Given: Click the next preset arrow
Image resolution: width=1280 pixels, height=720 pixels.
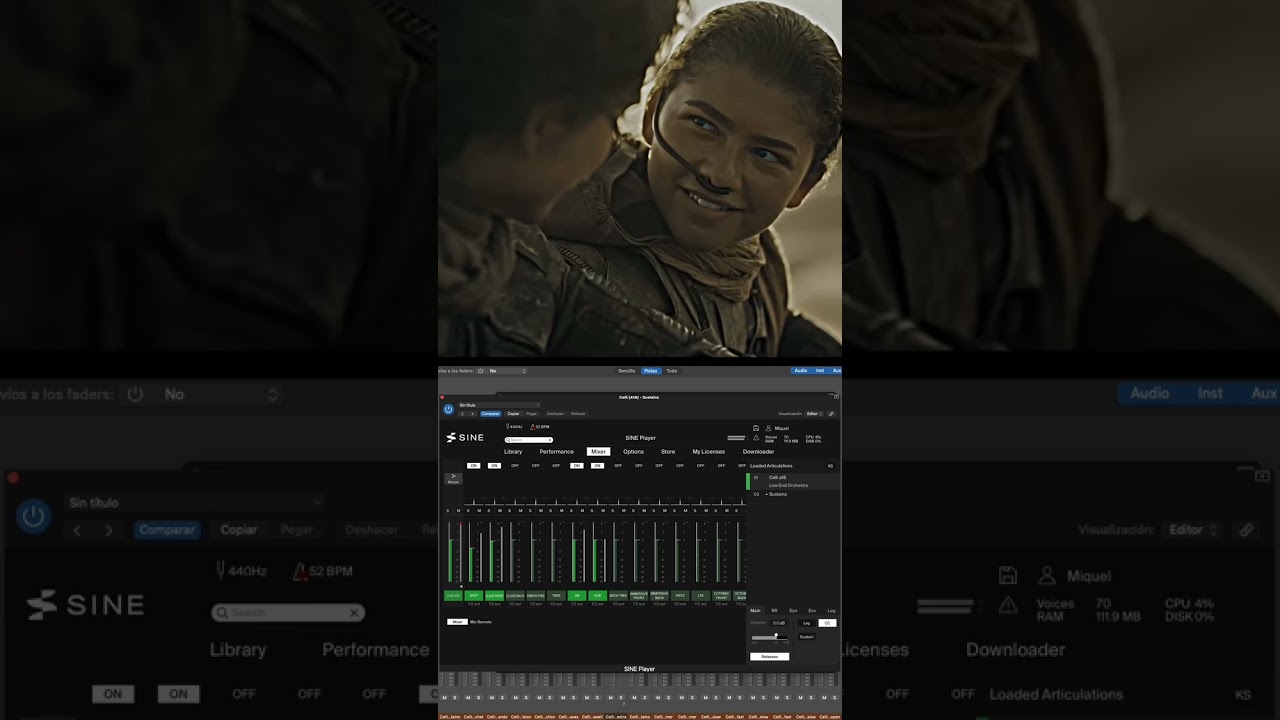Looking at the screenshot, I should coord(472,414).
